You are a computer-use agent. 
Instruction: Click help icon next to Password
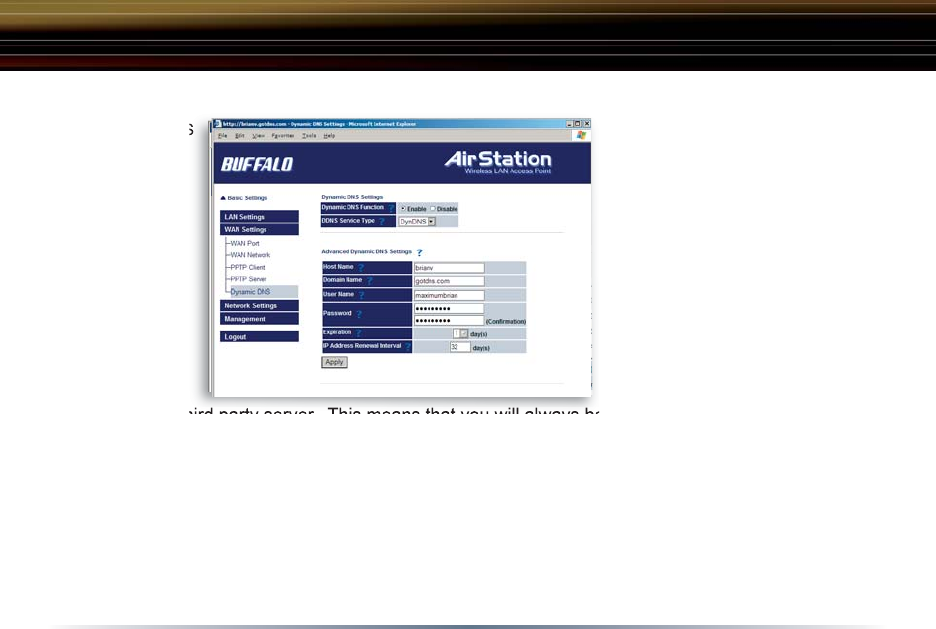pyautogui.click(x=359, y=314)
